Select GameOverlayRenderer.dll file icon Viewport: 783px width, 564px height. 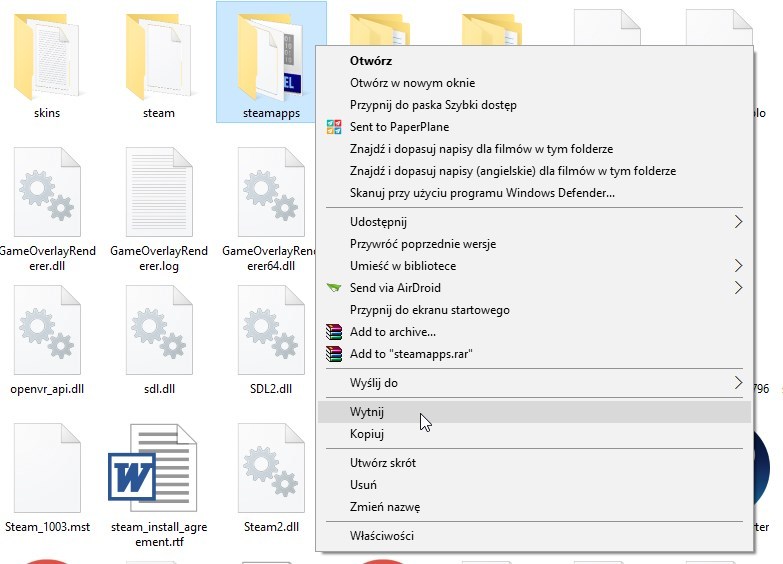click(x=47, y=192)
